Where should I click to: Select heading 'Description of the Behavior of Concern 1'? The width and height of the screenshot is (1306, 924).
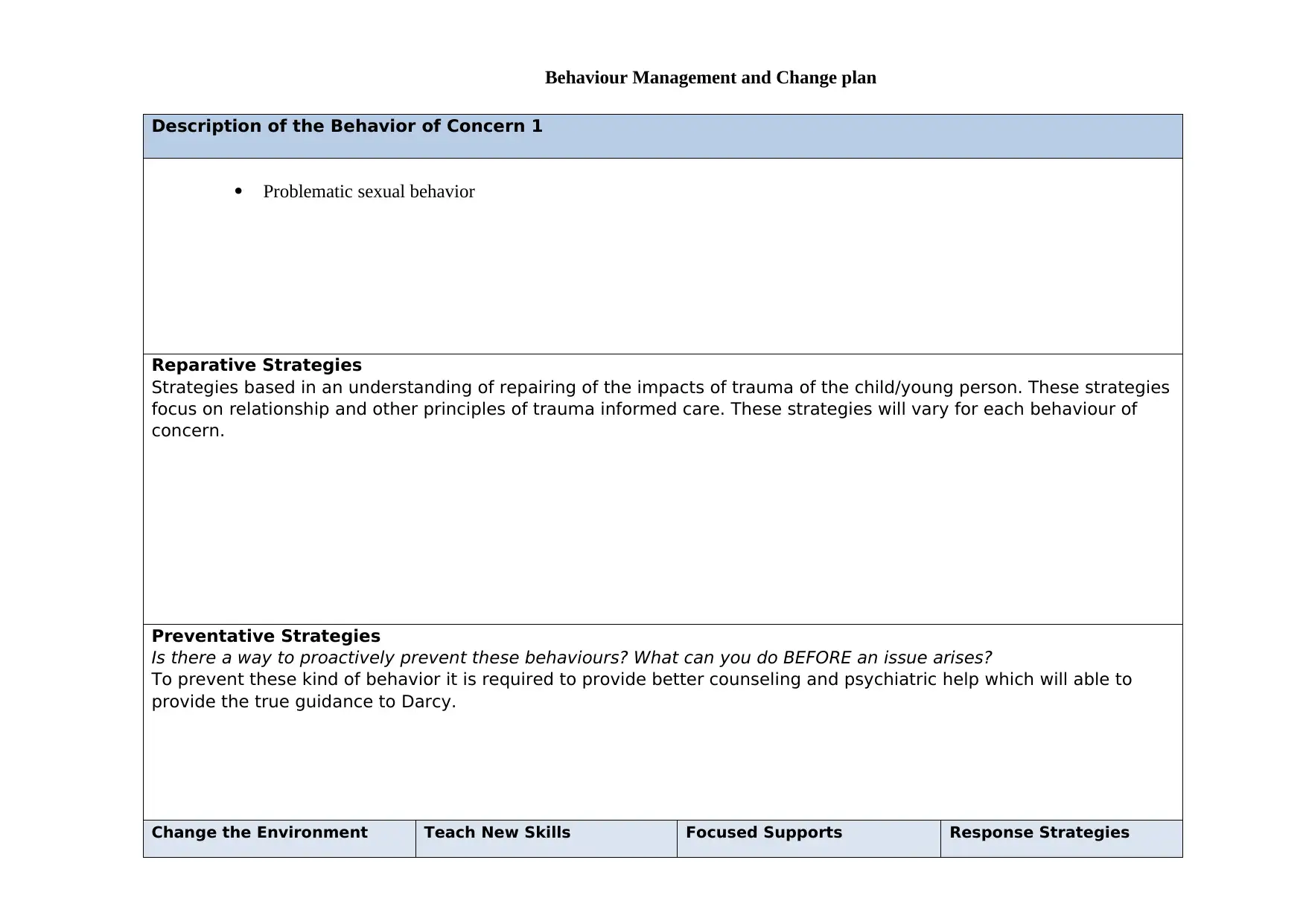pos(347,126)
